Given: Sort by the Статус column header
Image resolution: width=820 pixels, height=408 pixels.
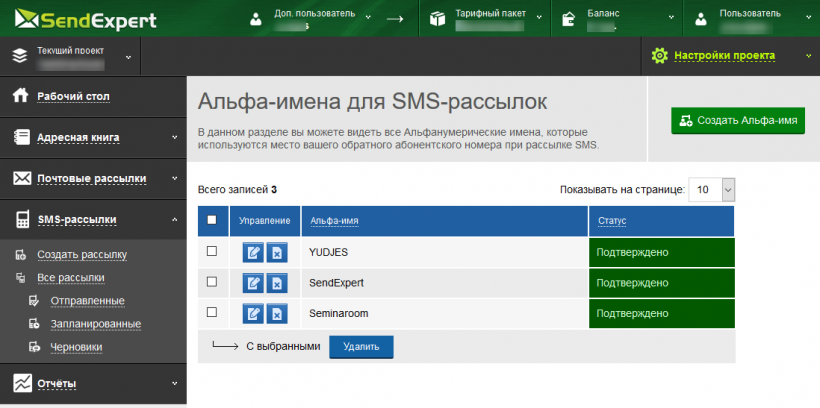Looking at the screenshot, I should click(x=612, y=220).
